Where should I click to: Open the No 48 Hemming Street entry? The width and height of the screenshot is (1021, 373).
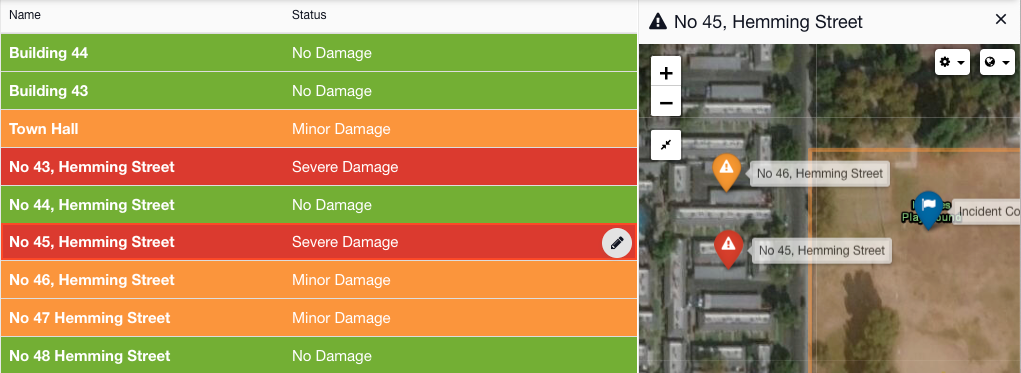[318, 355]
